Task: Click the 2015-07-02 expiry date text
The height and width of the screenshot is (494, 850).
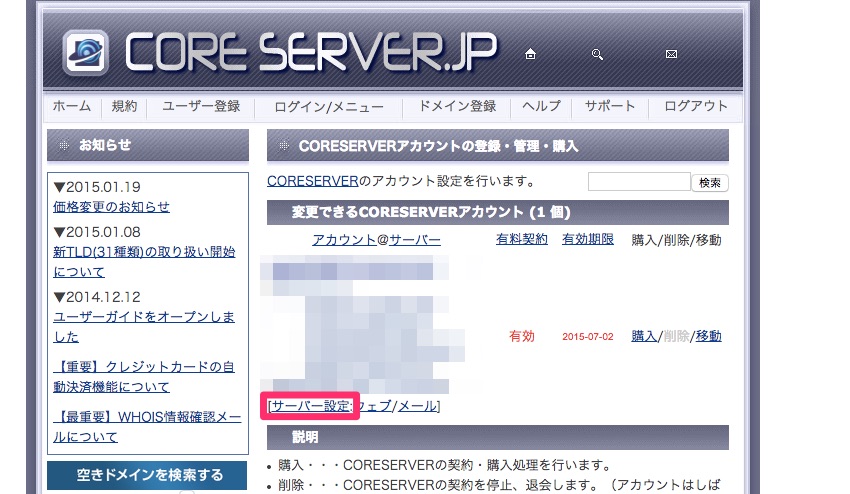Action: [588, 337]
